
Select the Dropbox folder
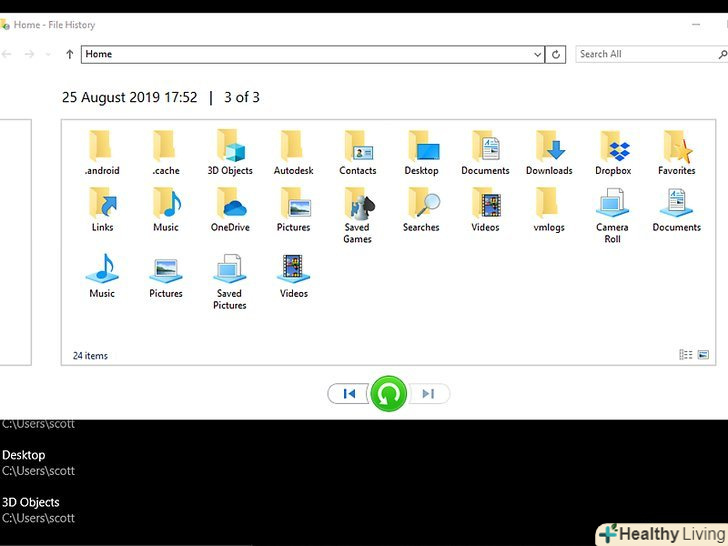613,153
